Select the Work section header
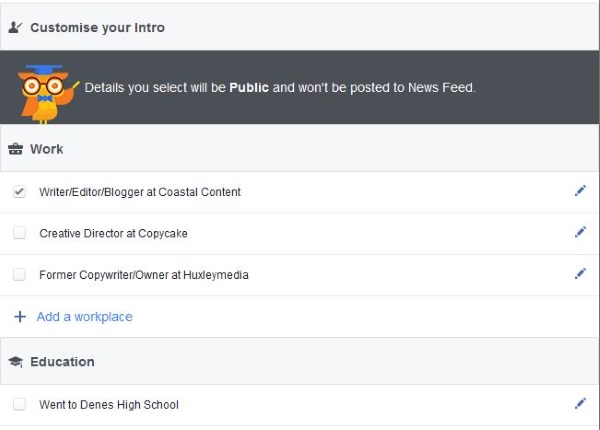Image resolution: width=600 pixels, height=430 pixels. (x=47, y=149)
